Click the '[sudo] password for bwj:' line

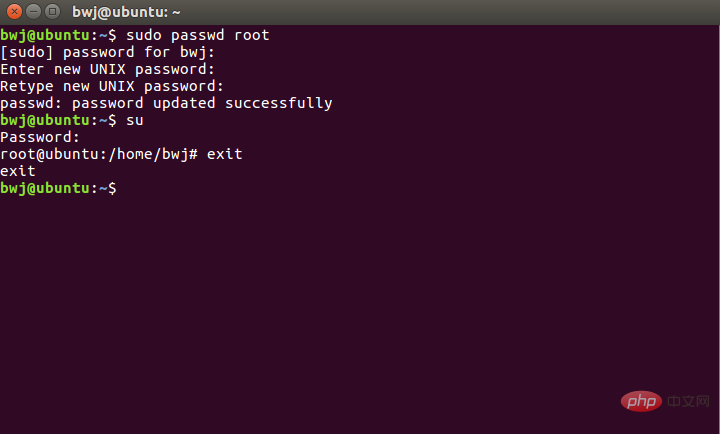(x=107, y=52)
